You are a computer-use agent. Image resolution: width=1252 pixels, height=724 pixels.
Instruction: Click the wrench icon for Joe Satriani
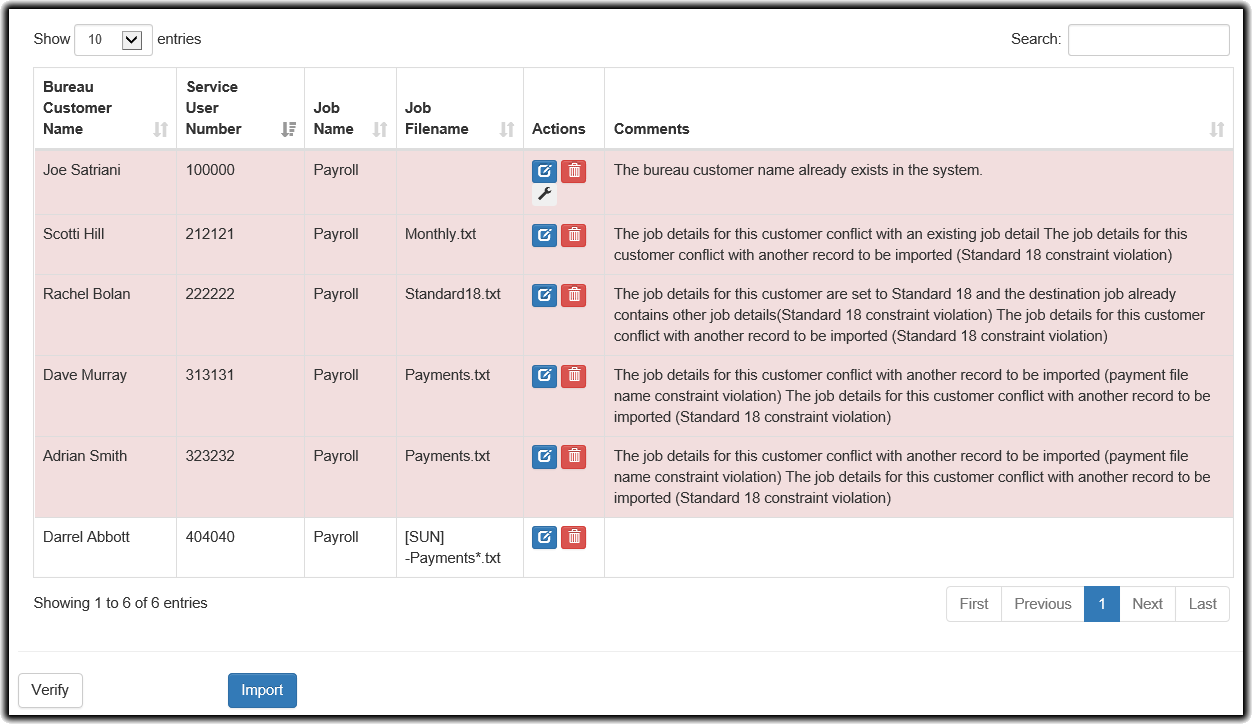(544, 194)
